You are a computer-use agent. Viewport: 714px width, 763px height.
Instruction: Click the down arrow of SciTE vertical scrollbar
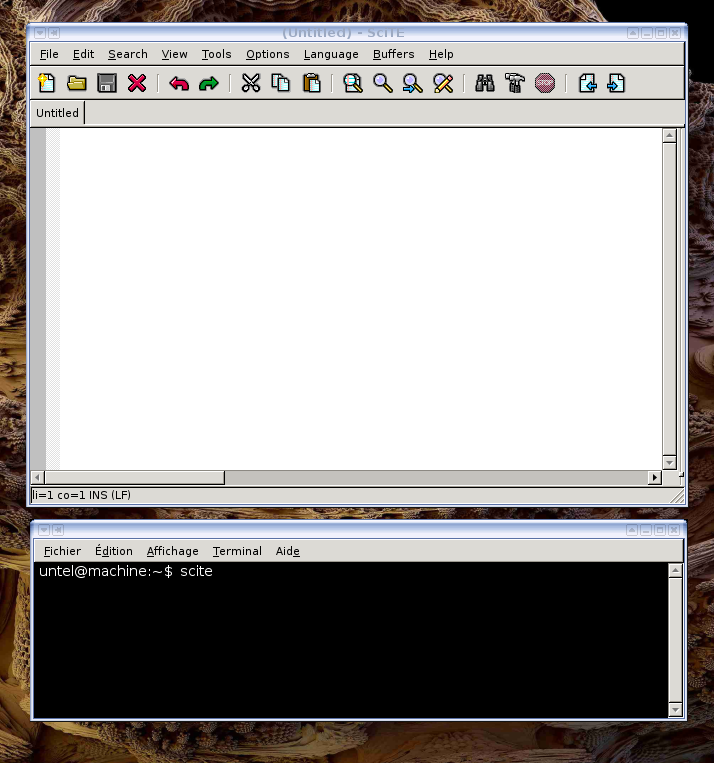click(670, 463)
